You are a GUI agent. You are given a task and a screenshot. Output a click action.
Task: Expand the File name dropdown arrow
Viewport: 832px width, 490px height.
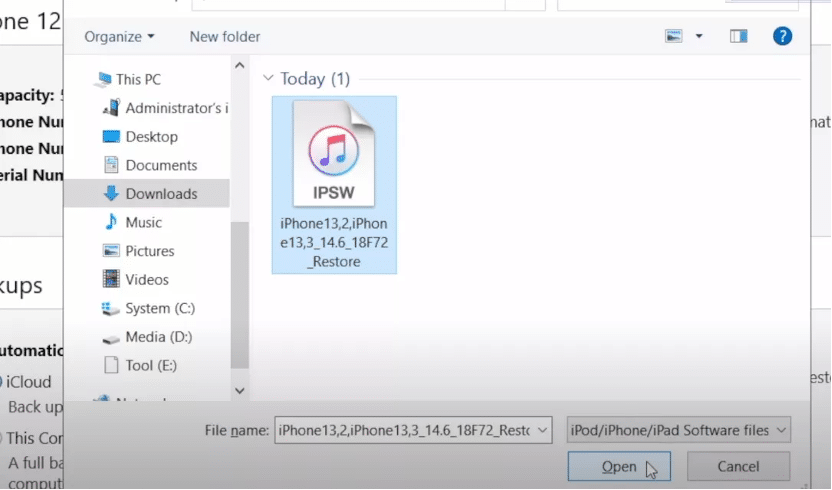(542, 430)
